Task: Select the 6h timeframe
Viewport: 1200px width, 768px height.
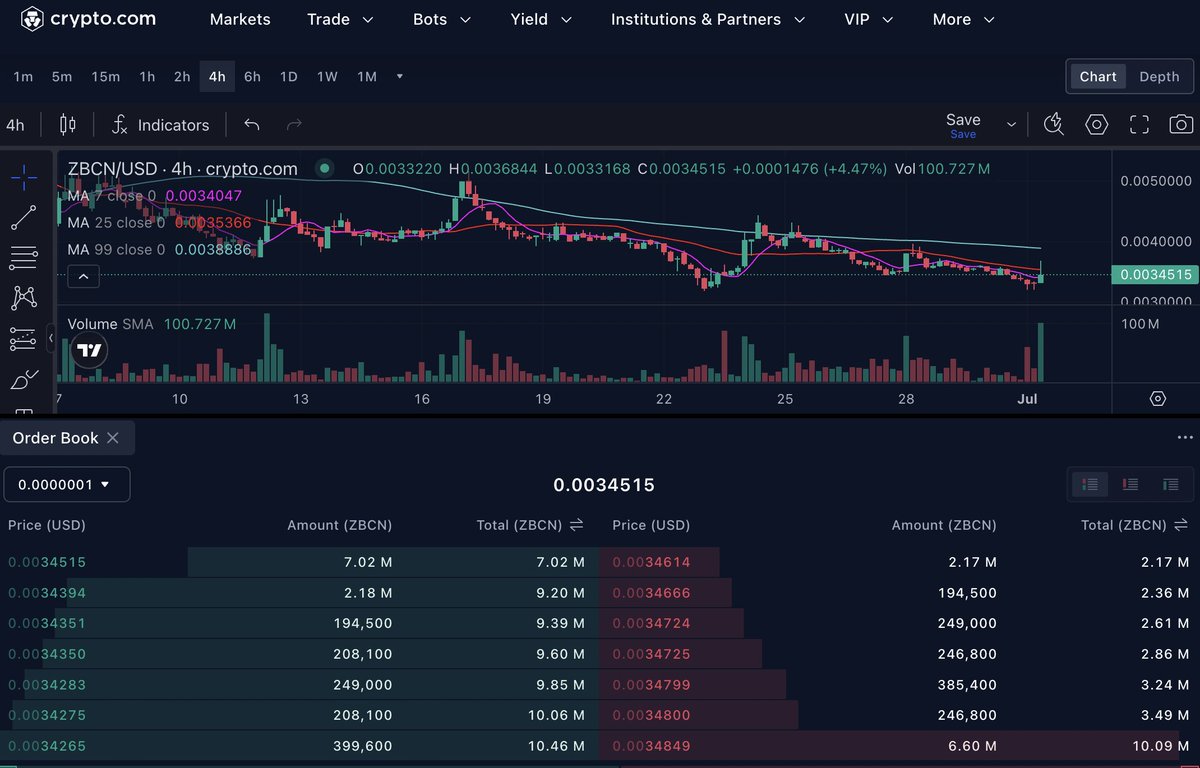Action: click(252, 76)
